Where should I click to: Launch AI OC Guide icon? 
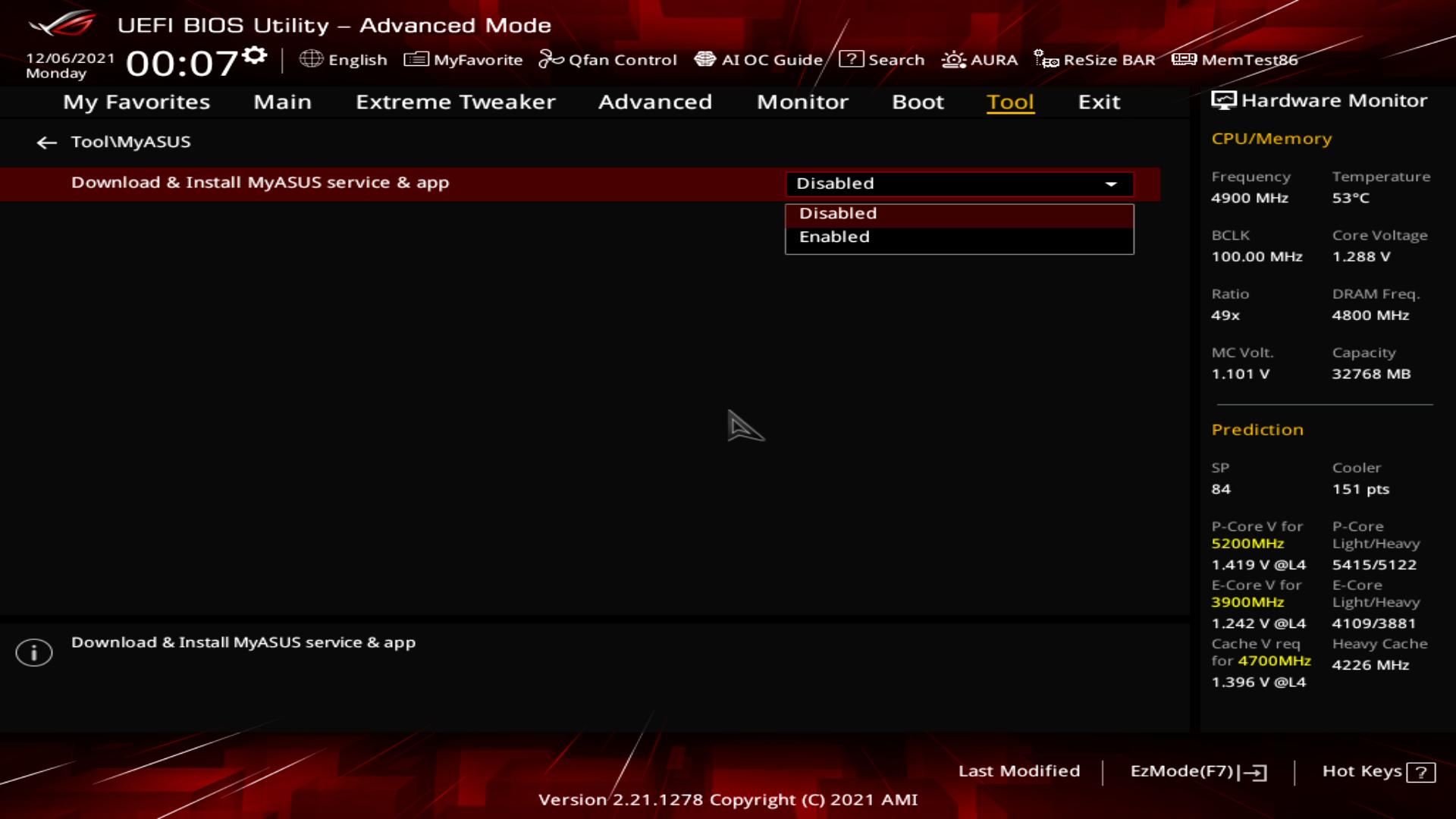click(x=705, y=59)
